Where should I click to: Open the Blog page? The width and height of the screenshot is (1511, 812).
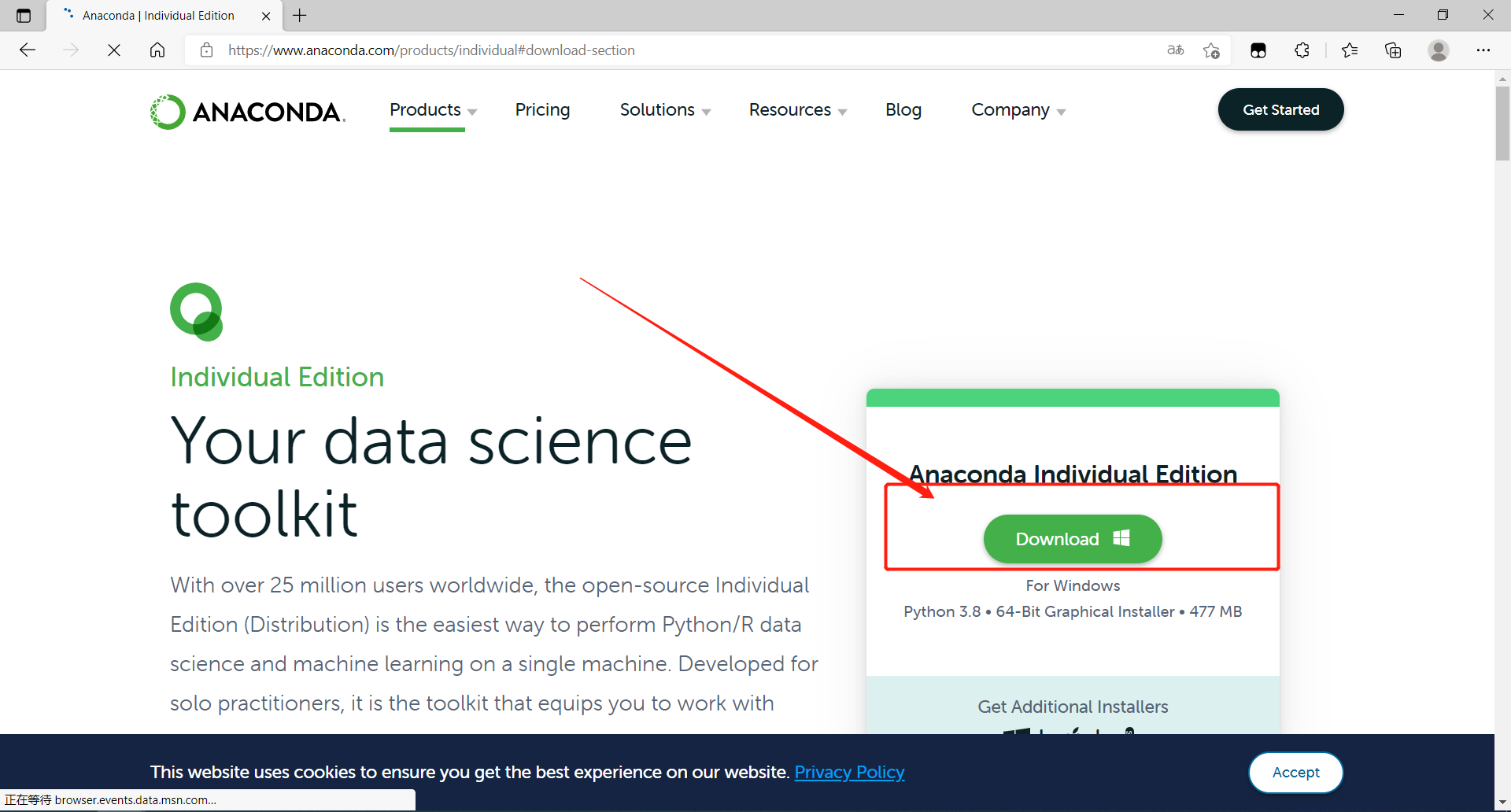[x=903, y=110]
